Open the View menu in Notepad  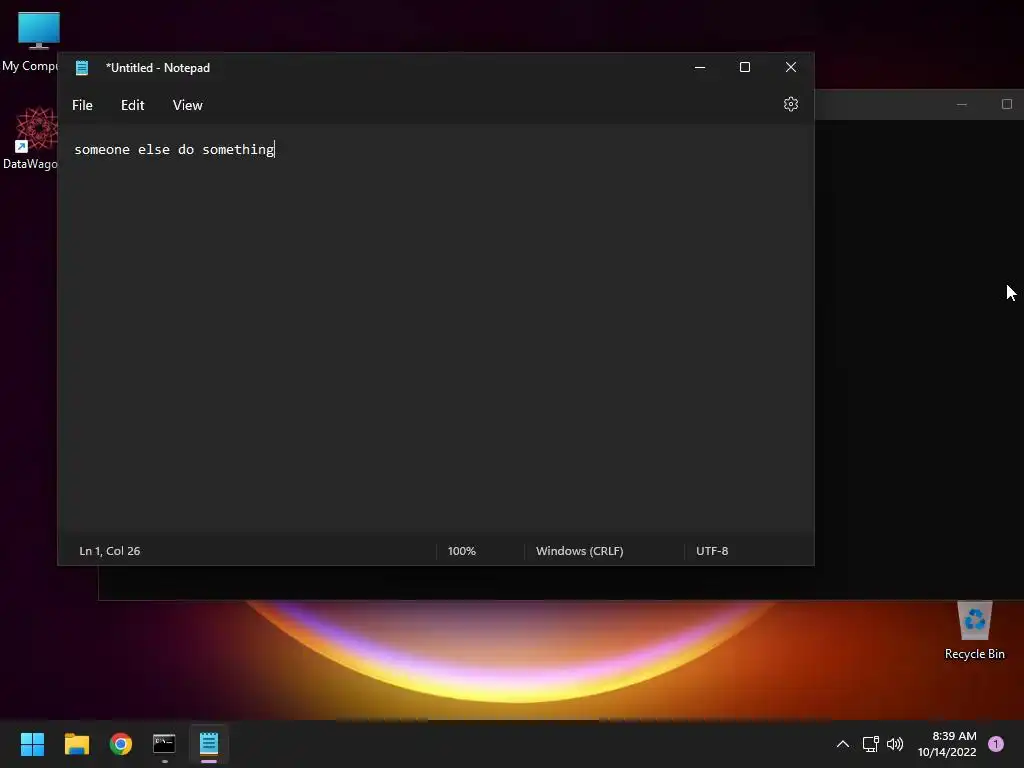187,105
